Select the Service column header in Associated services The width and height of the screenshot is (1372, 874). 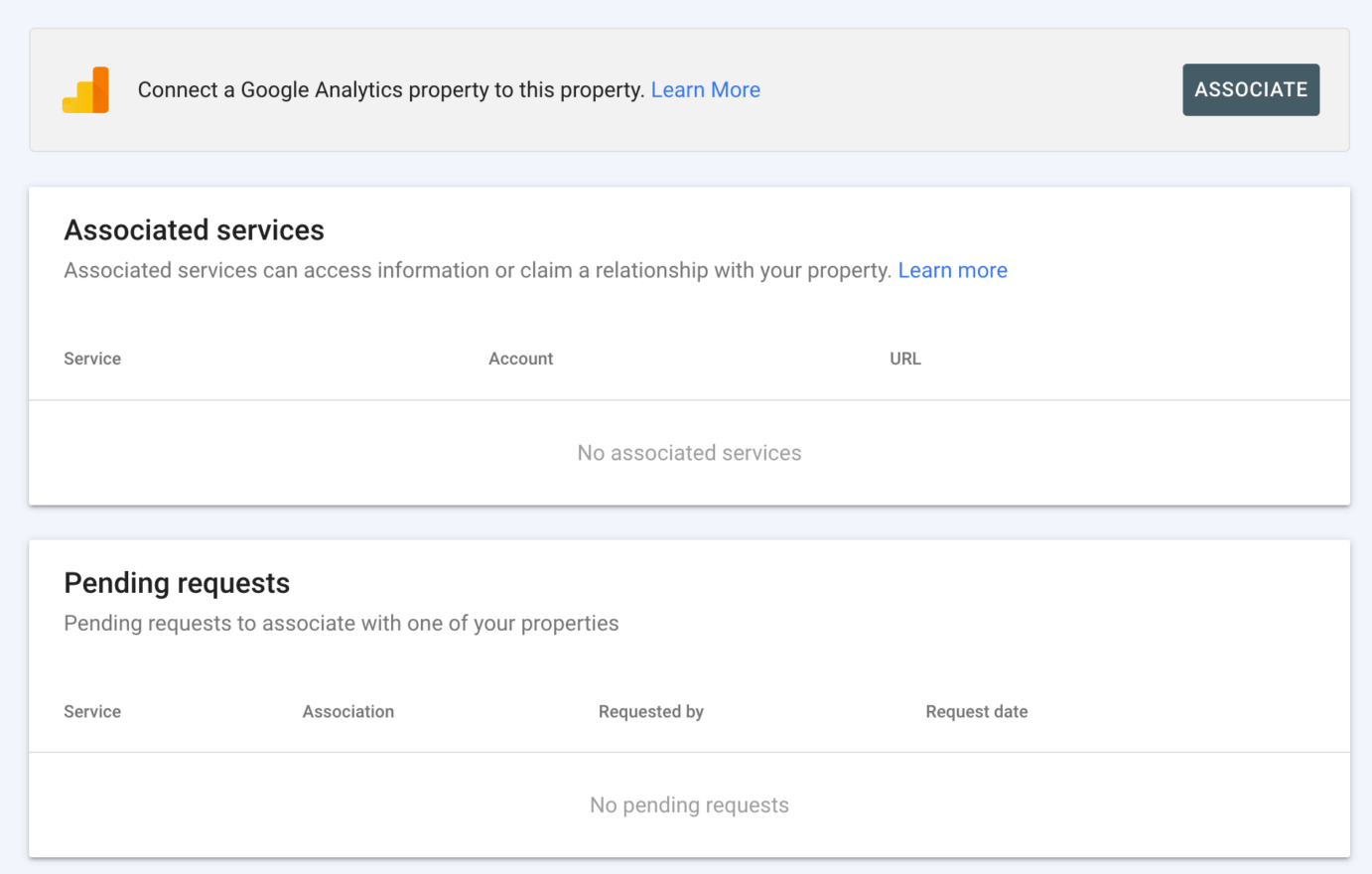[x=91, y=358]
